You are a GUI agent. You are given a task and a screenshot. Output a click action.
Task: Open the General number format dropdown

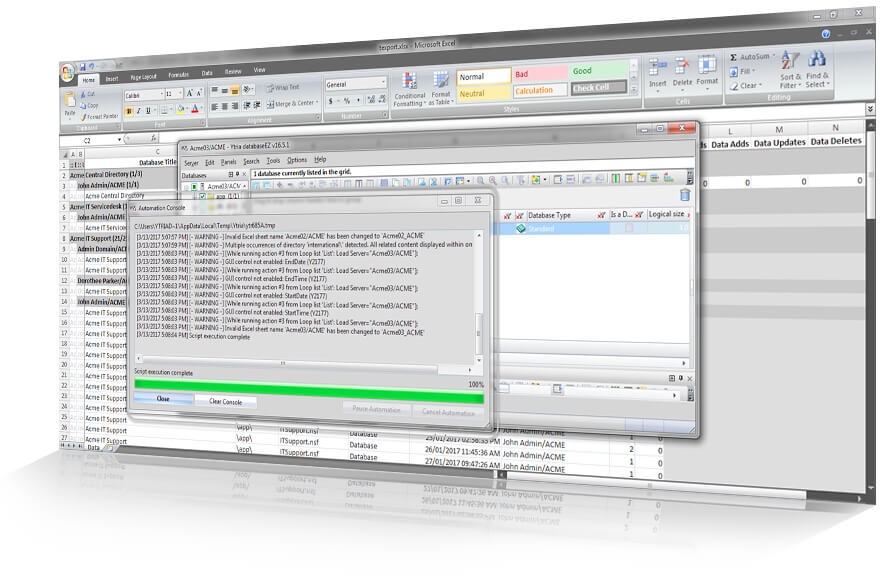[x=383, y=82]
